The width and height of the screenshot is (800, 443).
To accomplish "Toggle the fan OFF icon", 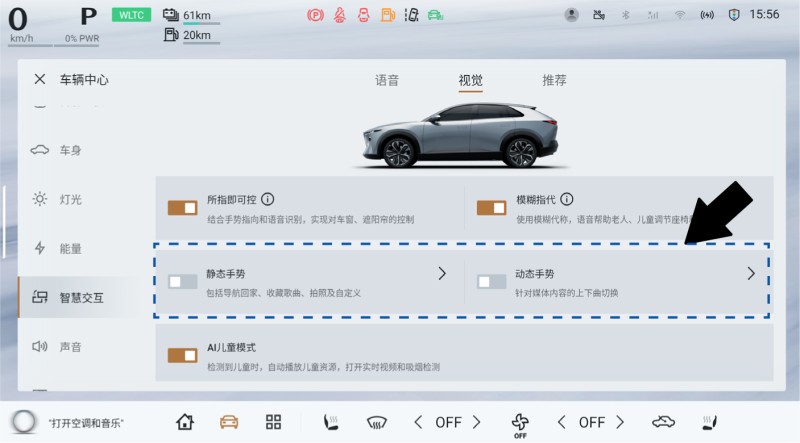I will click(520, 425).
